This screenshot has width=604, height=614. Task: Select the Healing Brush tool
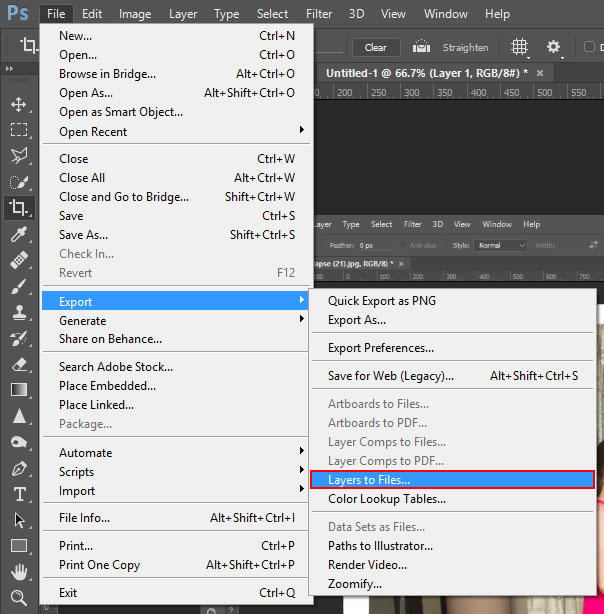(18, 260)
